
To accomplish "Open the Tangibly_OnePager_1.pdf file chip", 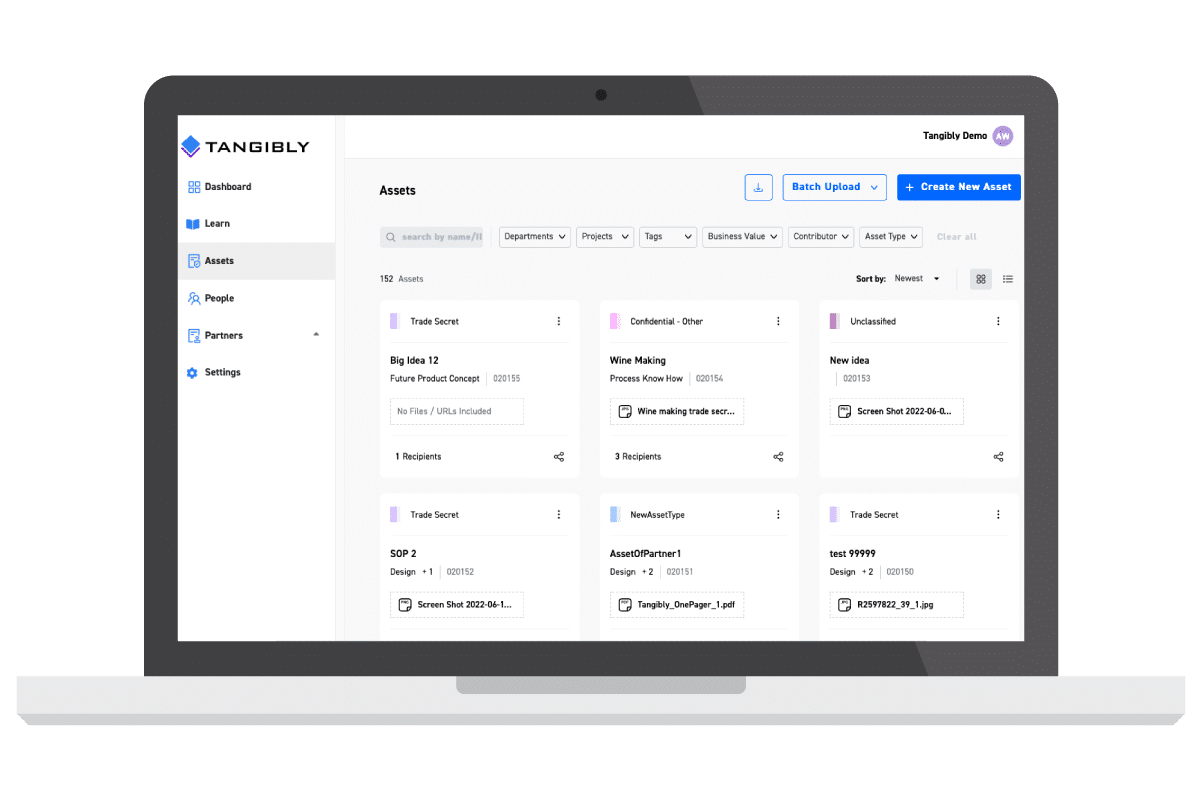I will point(676,604).
